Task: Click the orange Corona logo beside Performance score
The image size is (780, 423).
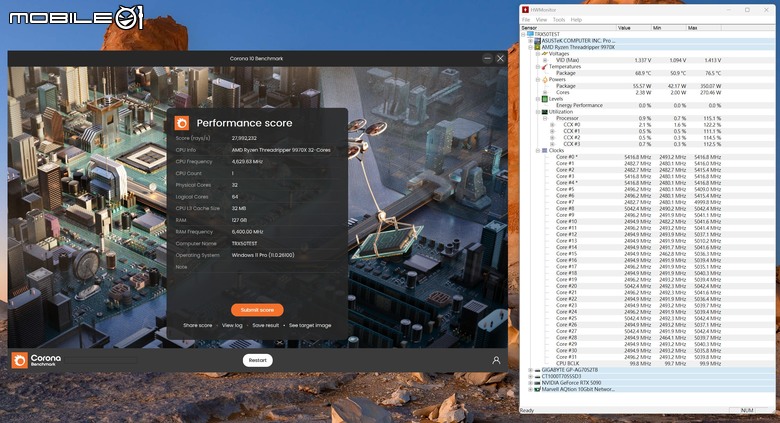Action: coord(182,123)
